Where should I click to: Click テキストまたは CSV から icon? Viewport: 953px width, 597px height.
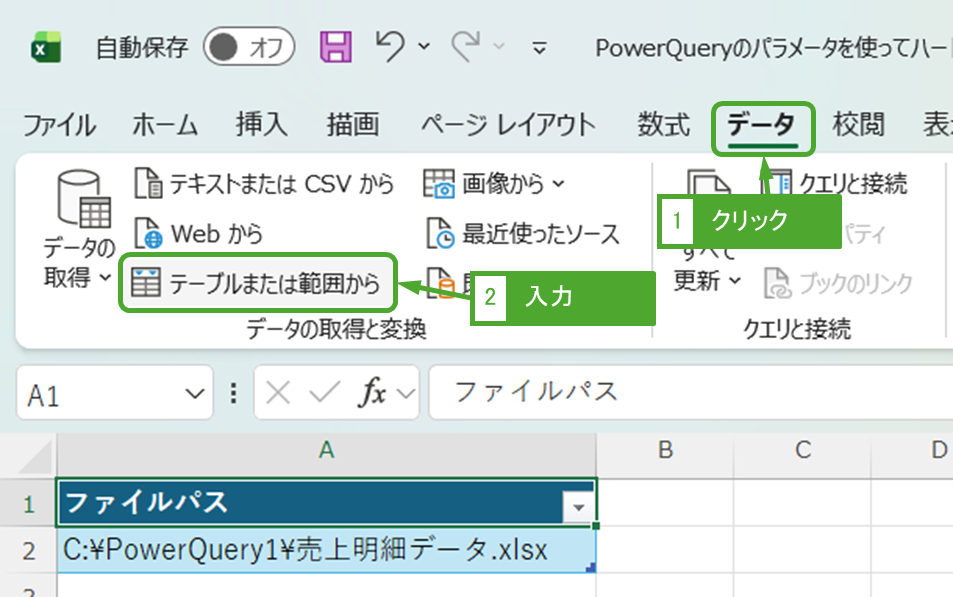pyautogui.click(x=148, y=184)
